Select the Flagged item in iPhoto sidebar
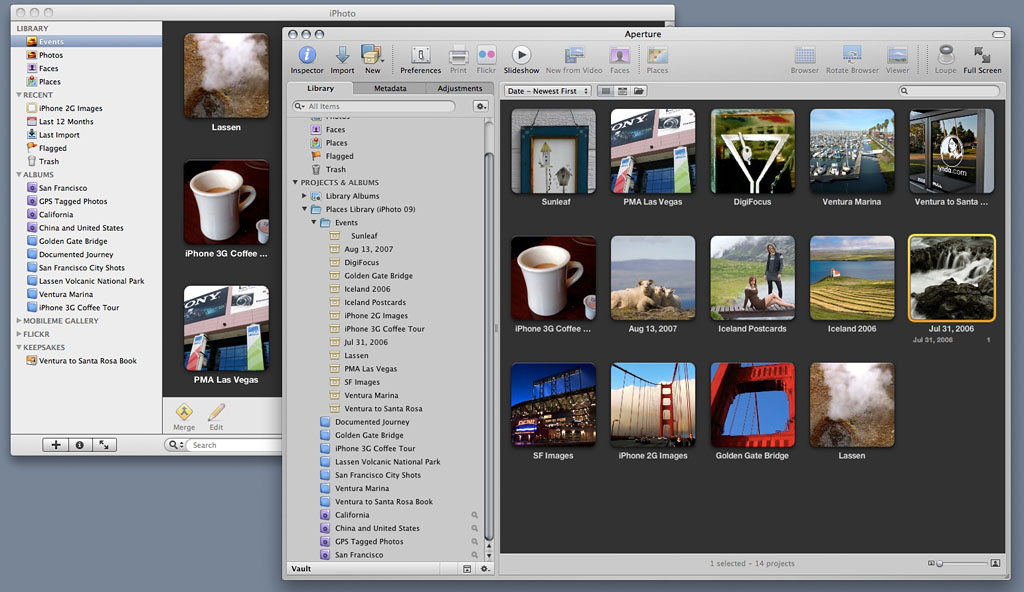 52,148
